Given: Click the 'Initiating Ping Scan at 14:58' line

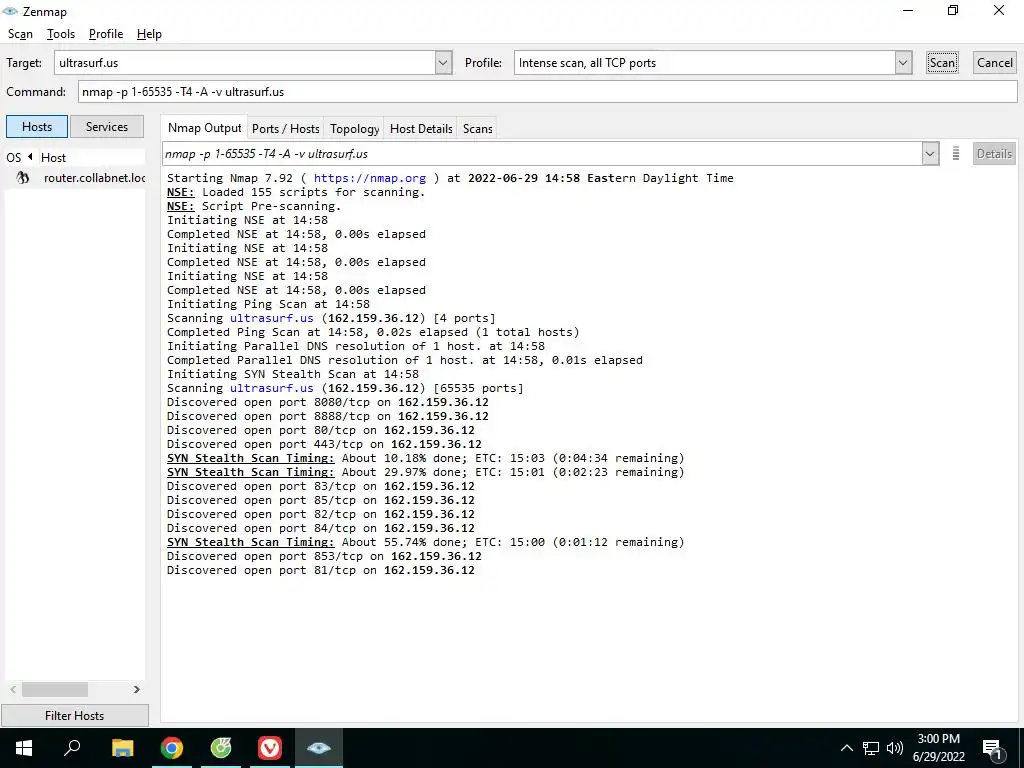Looking at the screenshot, I should 268,304.
